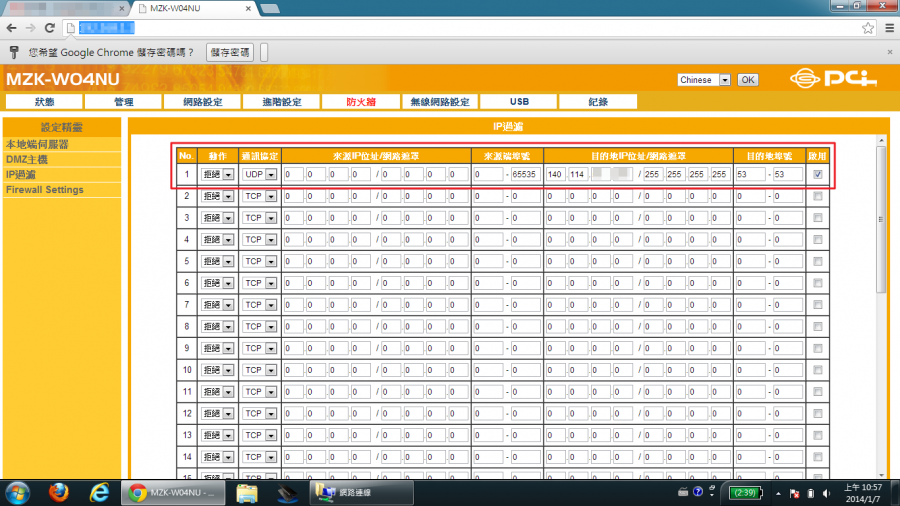The image size is (900, 506).
Task: Open Windows Explorer folder in taskbar
Action: tap(247, 492)
